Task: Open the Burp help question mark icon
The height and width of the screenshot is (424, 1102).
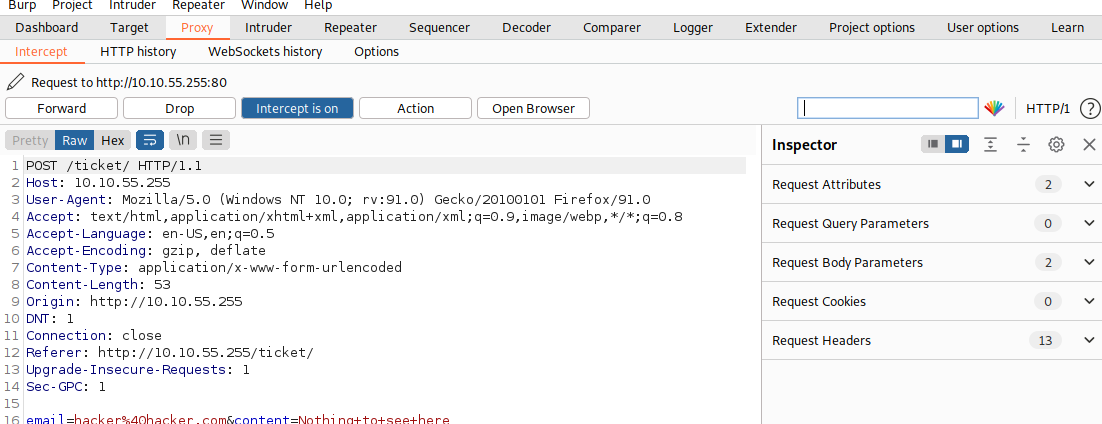Action: pos(1090,108)
